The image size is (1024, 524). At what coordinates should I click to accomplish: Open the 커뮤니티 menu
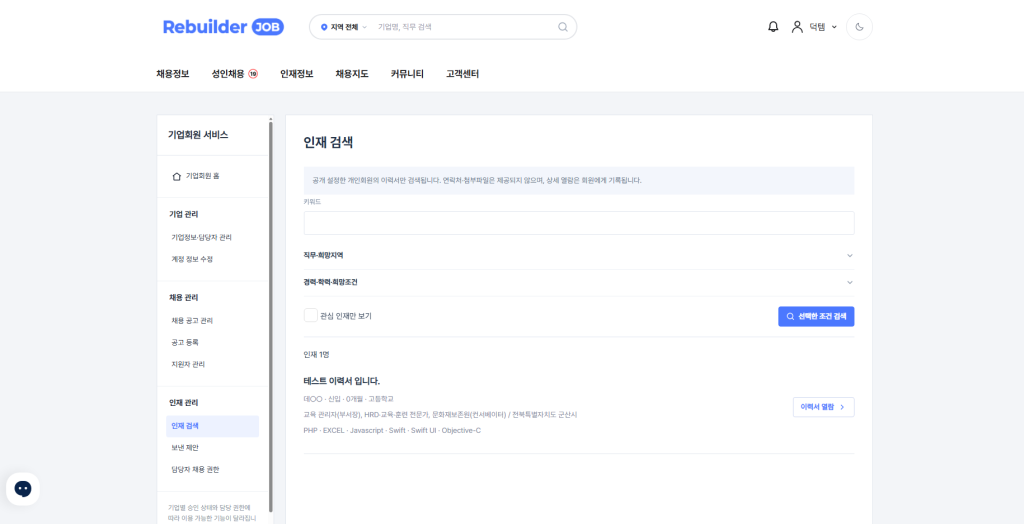pos(408,74)
